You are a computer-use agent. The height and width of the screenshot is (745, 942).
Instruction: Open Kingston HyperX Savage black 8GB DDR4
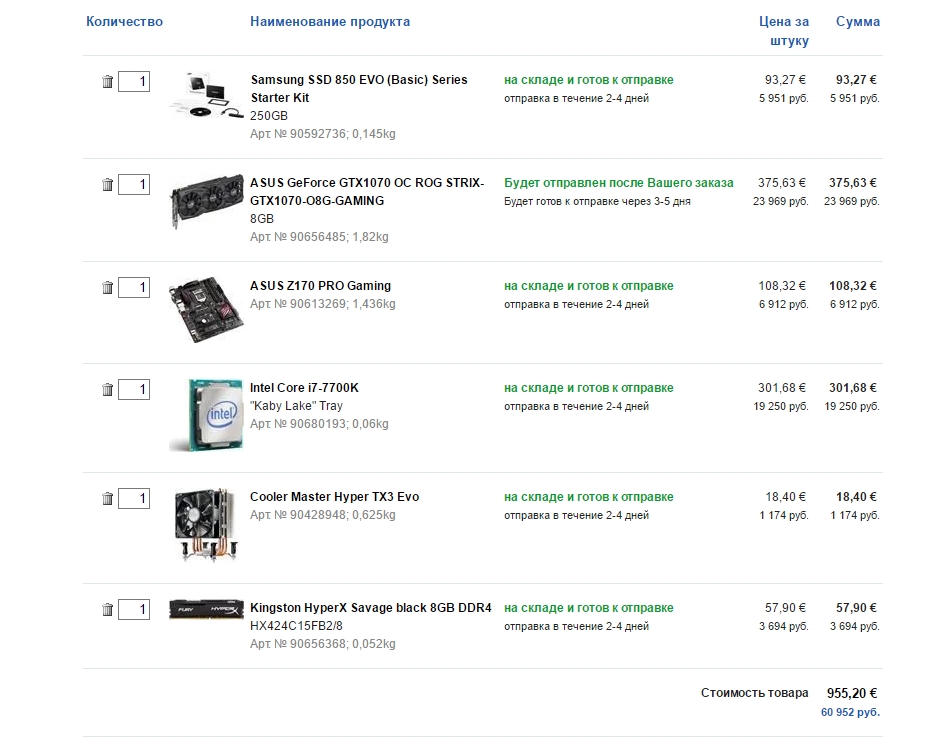371,608
